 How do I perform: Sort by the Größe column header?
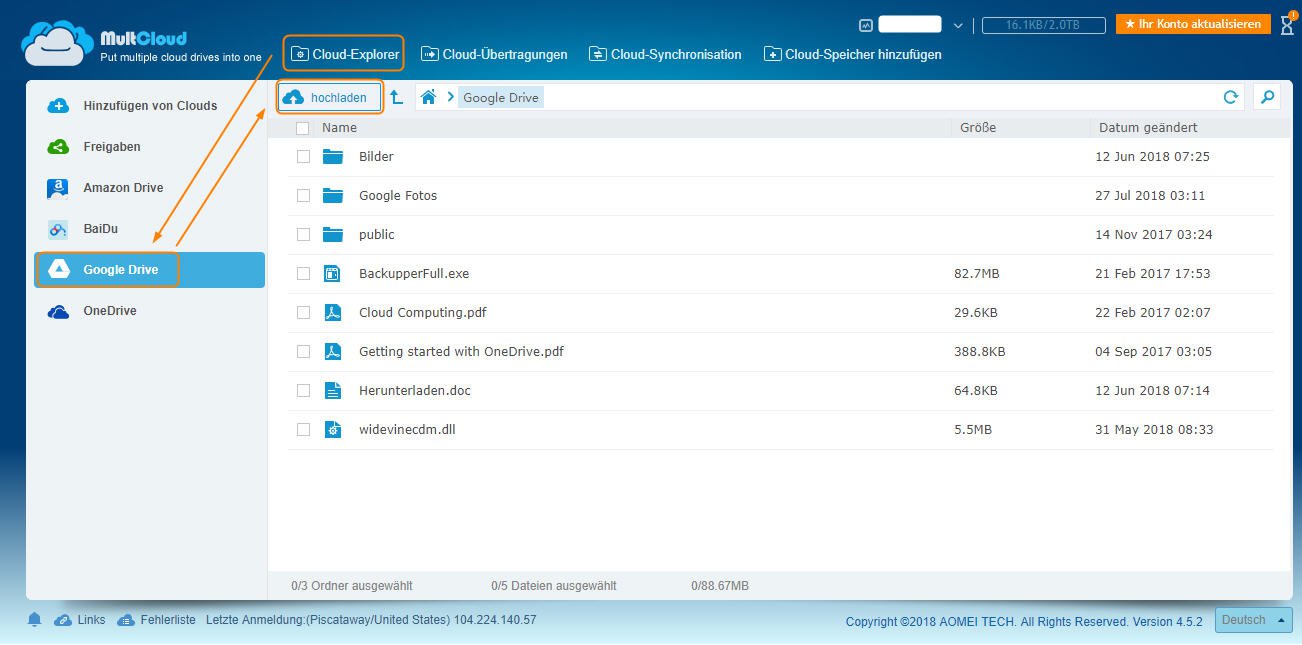(x=978, y=128)
